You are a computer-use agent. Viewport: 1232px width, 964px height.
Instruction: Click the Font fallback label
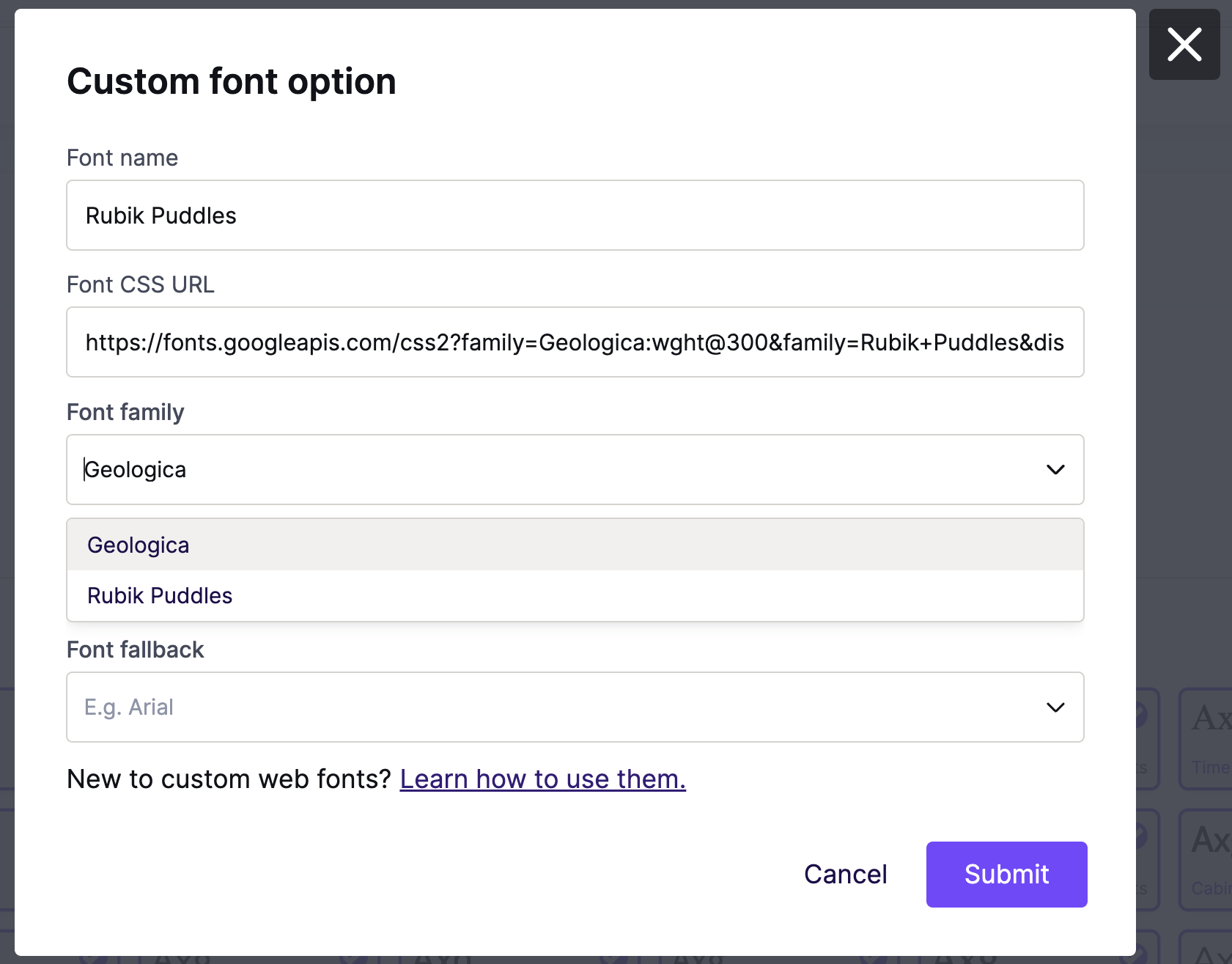click(135, 650)
